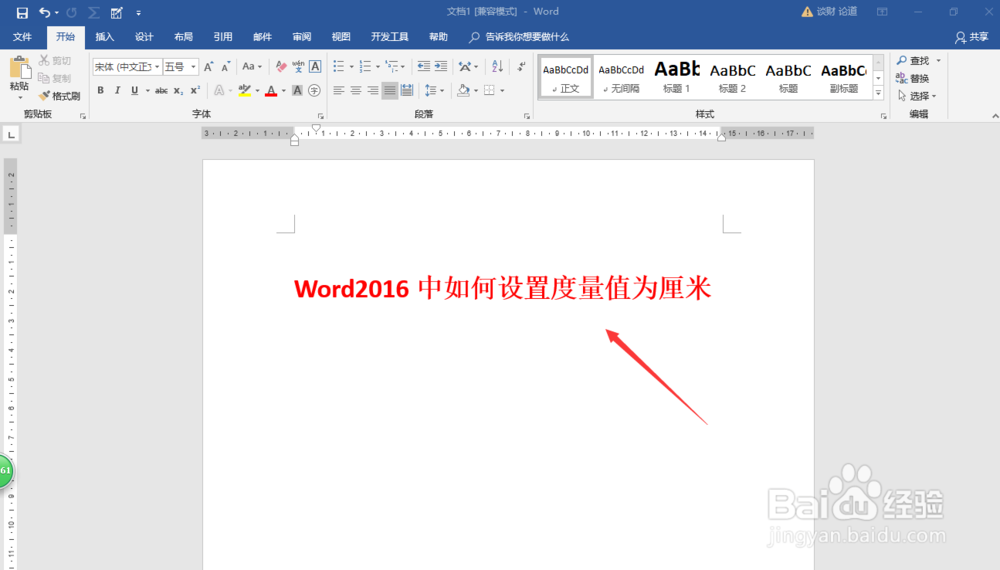This screenshot has height=570, width=1000.
Task: Apply the 无间隔 (No Spacing) style
Action: 621,77
